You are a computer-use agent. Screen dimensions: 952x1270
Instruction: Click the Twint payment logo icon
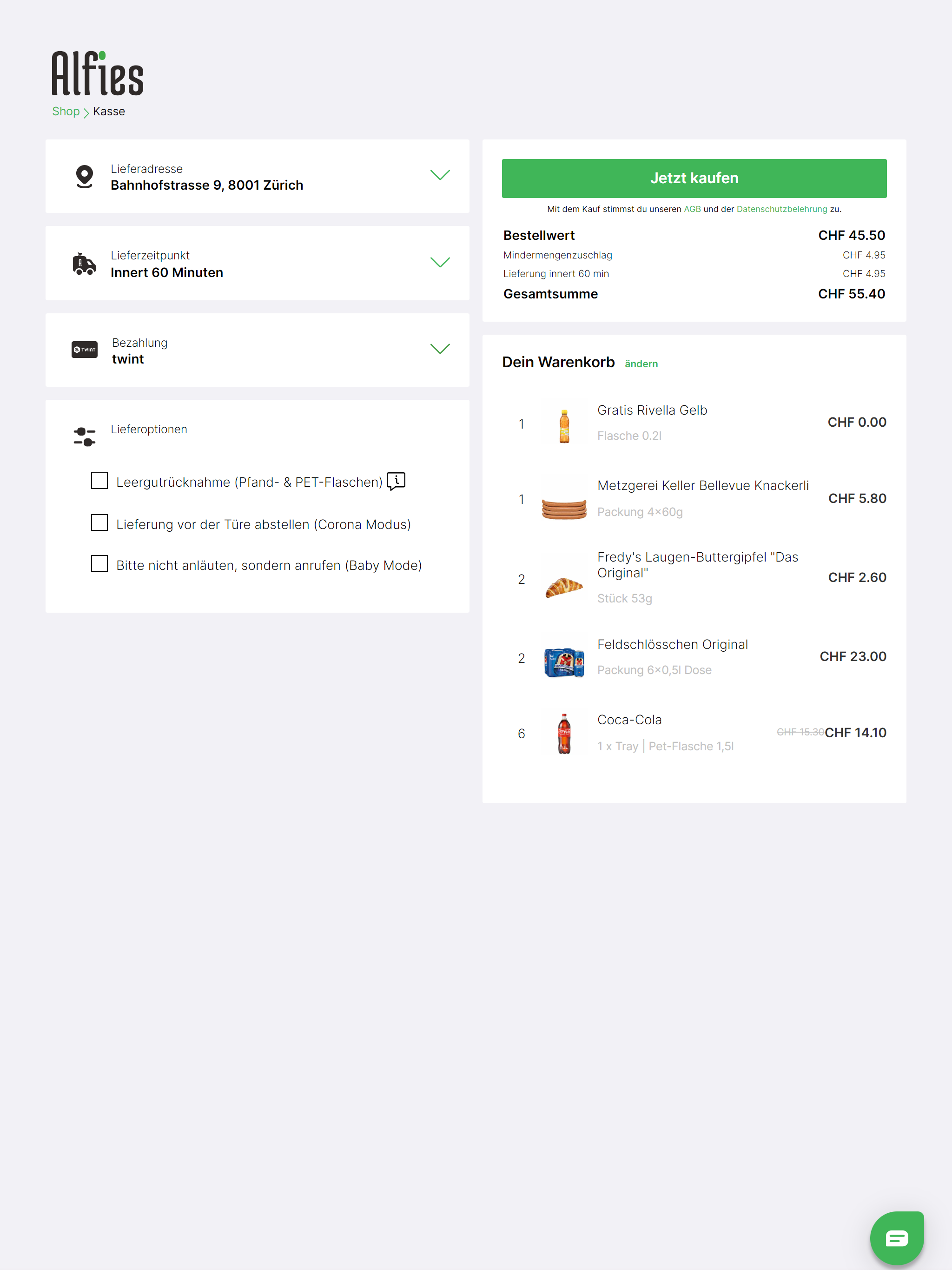pos(85,350)
